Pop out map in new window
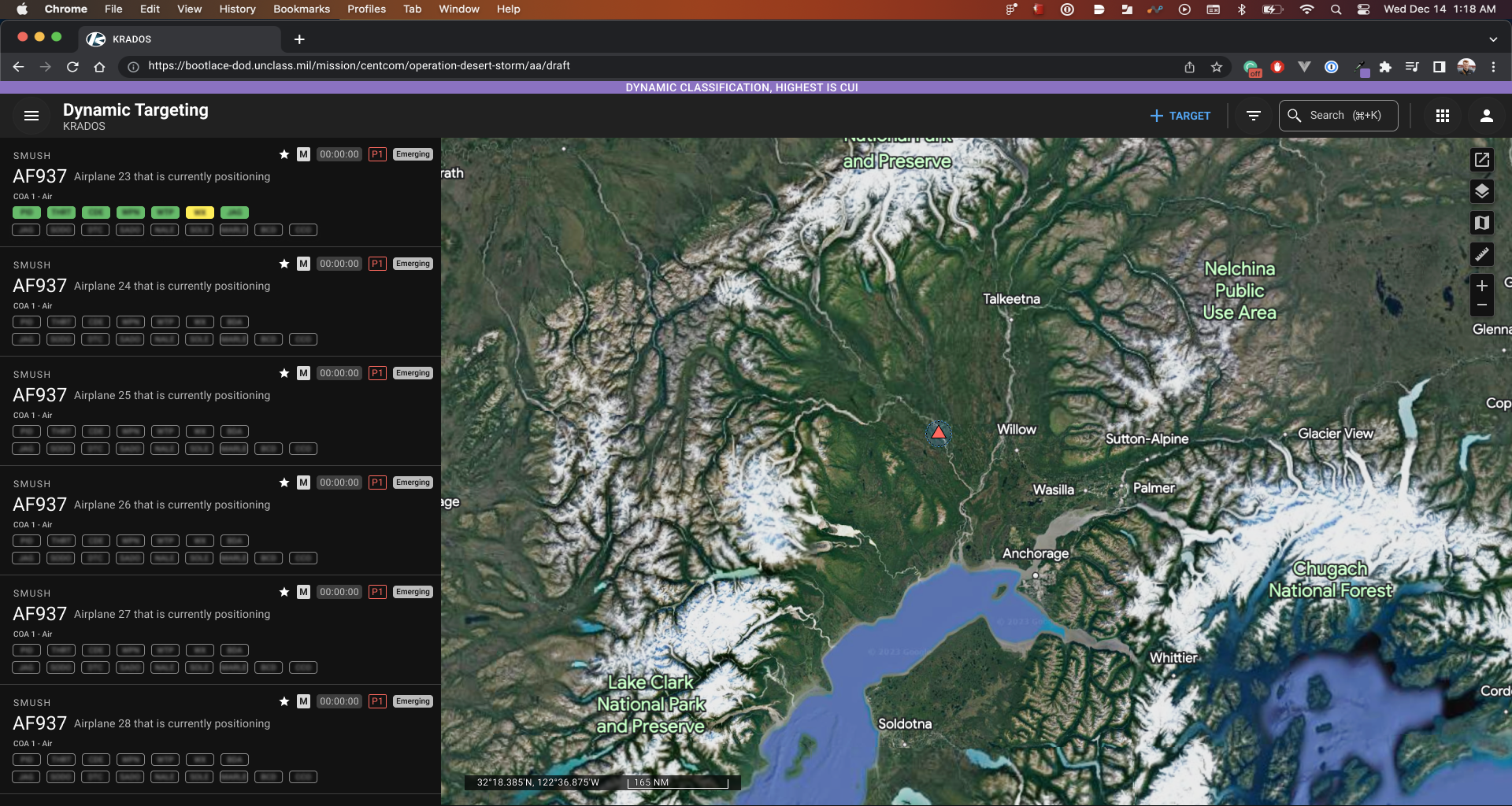The height and width of the screenshot is (806, 1512). coord(1481,160)
